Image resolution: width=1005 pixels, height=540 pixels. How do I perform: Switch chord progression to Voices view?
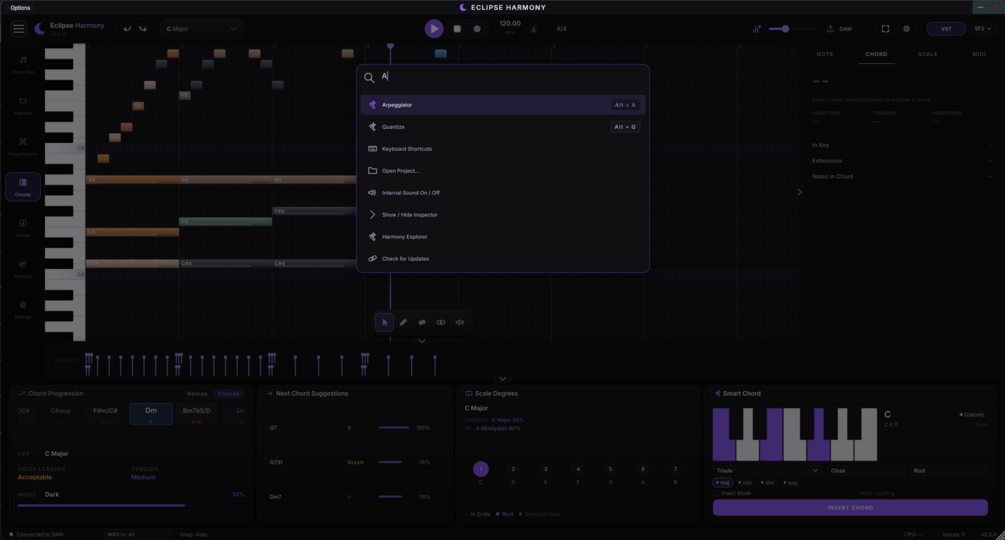pos(197,394)
